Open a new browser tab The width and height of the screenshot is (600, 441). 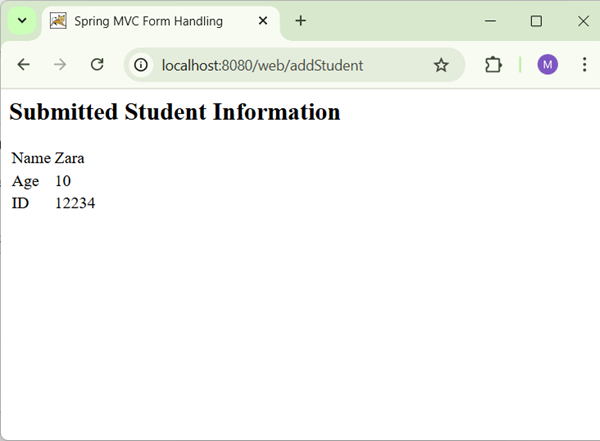tap(301, 21)
